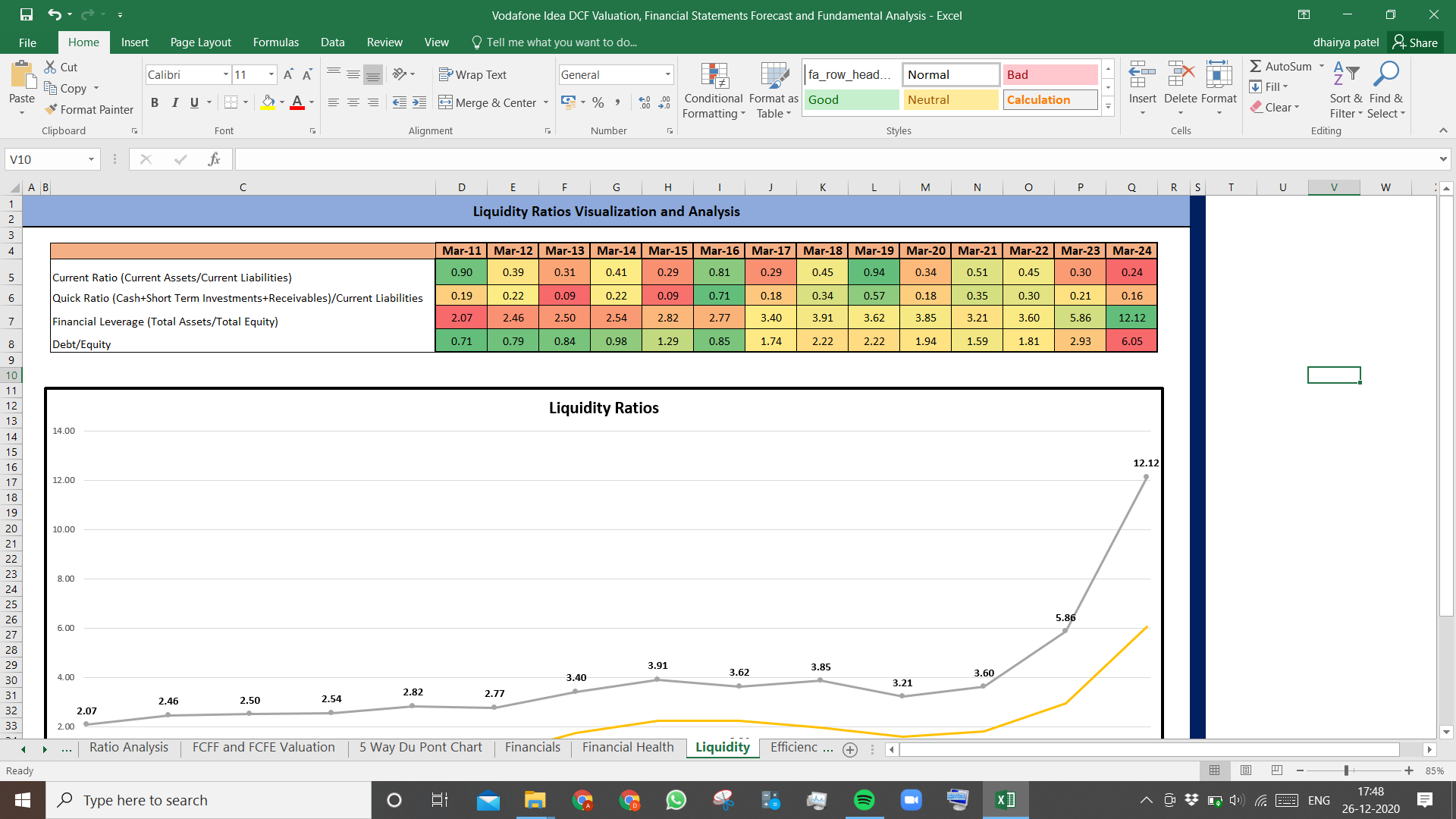
Task: Apply the Neutral cell style
Action: (x=951, y=99)
